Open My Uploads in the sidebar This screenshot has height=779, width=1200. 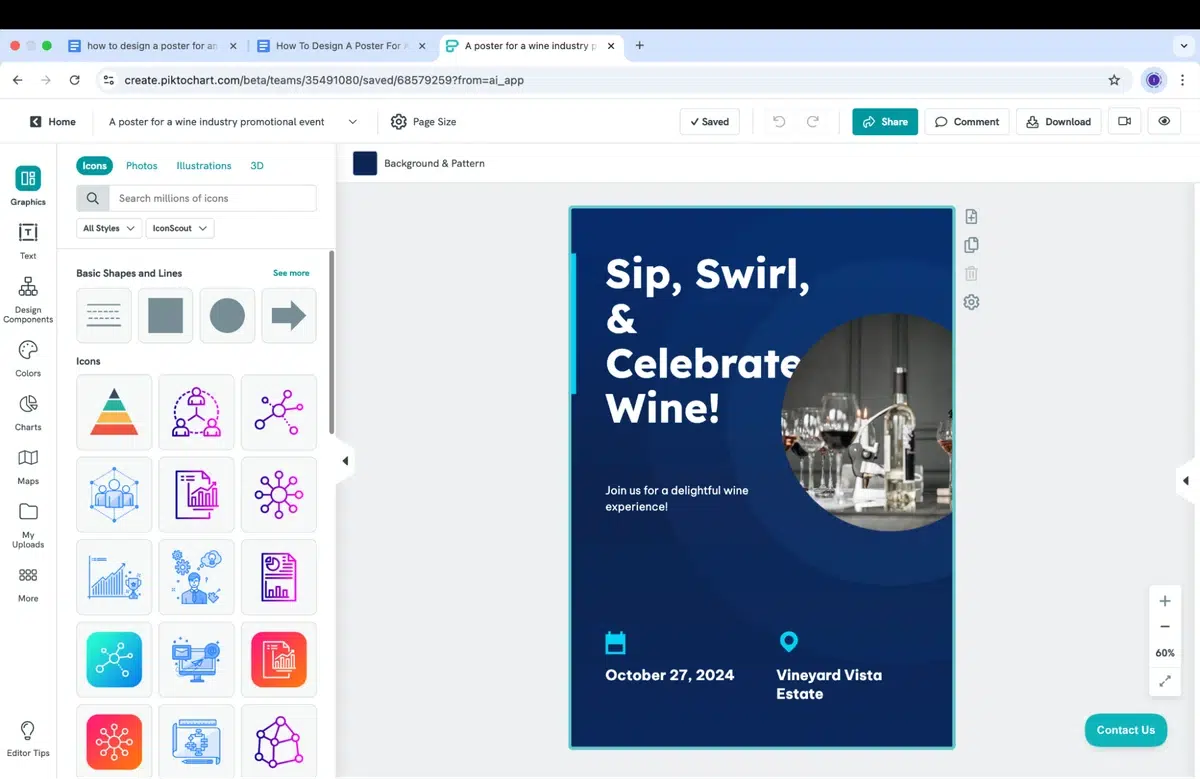tap(27, 521)
